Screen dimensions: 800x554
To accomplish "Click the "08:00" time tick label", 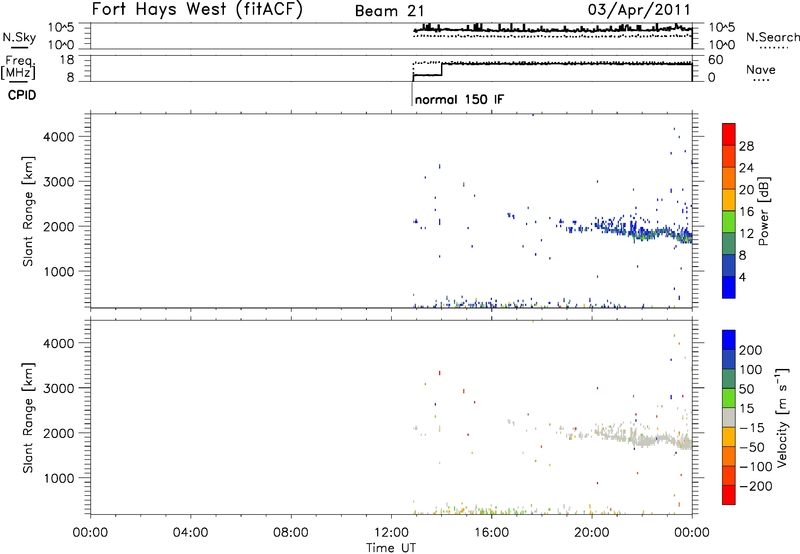I will [291, 533].
